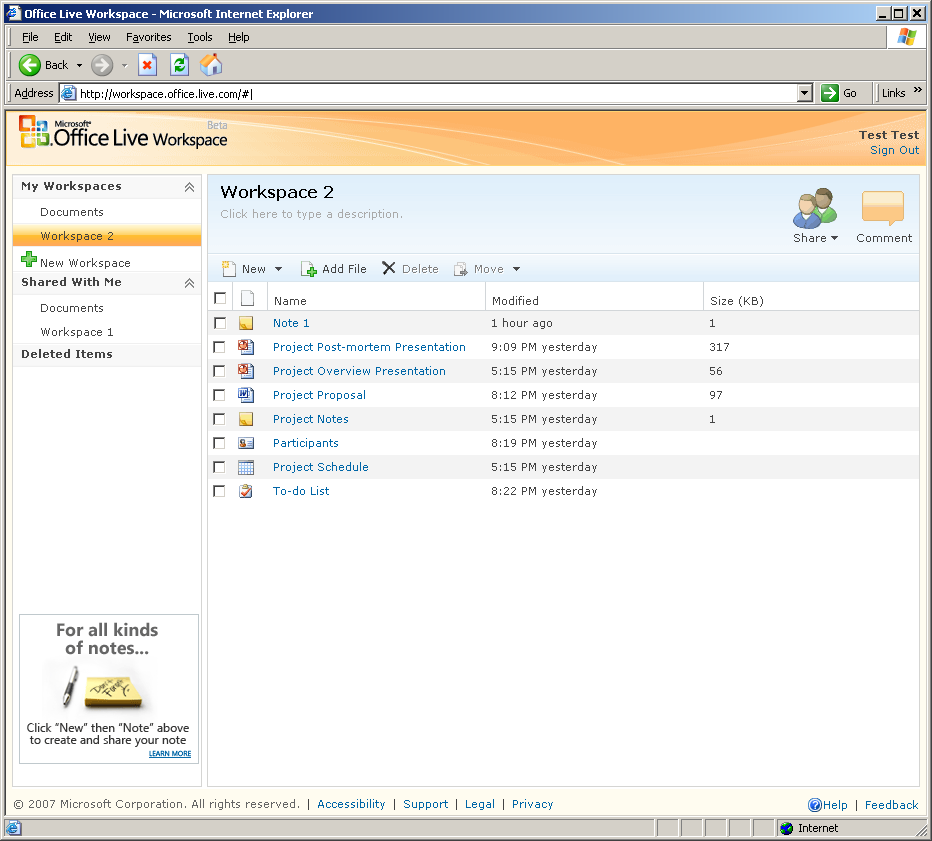Select the Project Notes checkbox
The width and height of the screenshot is (932, 841).
219,419
